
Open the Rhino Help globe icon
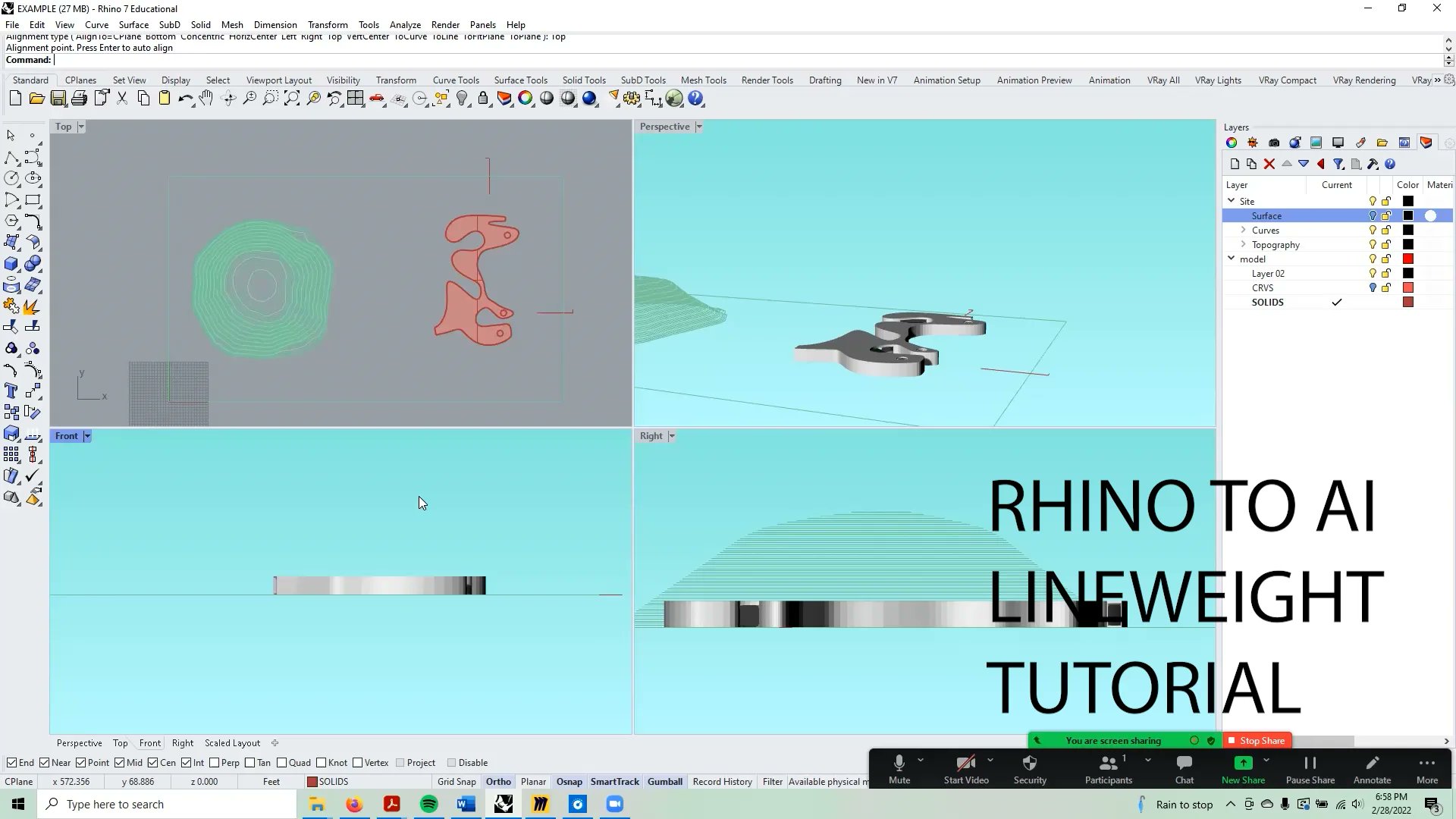[695, 98]
